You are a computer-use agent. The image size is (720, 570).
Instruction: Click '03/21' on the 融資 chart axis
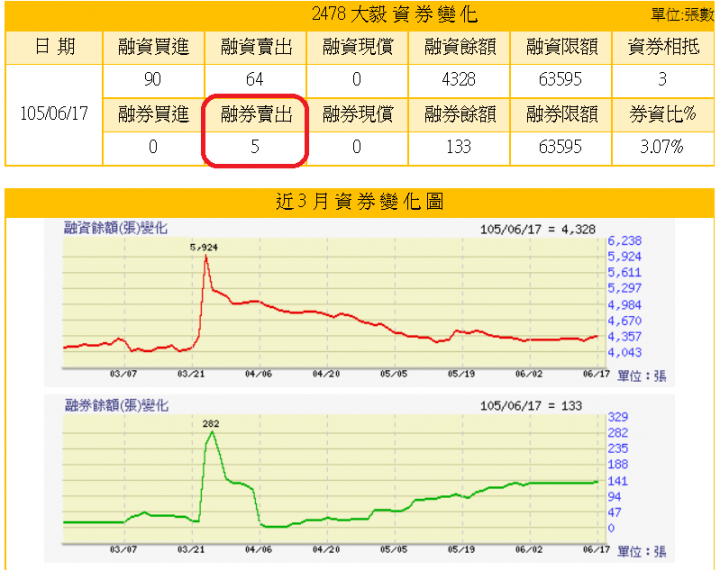point(191,374)
